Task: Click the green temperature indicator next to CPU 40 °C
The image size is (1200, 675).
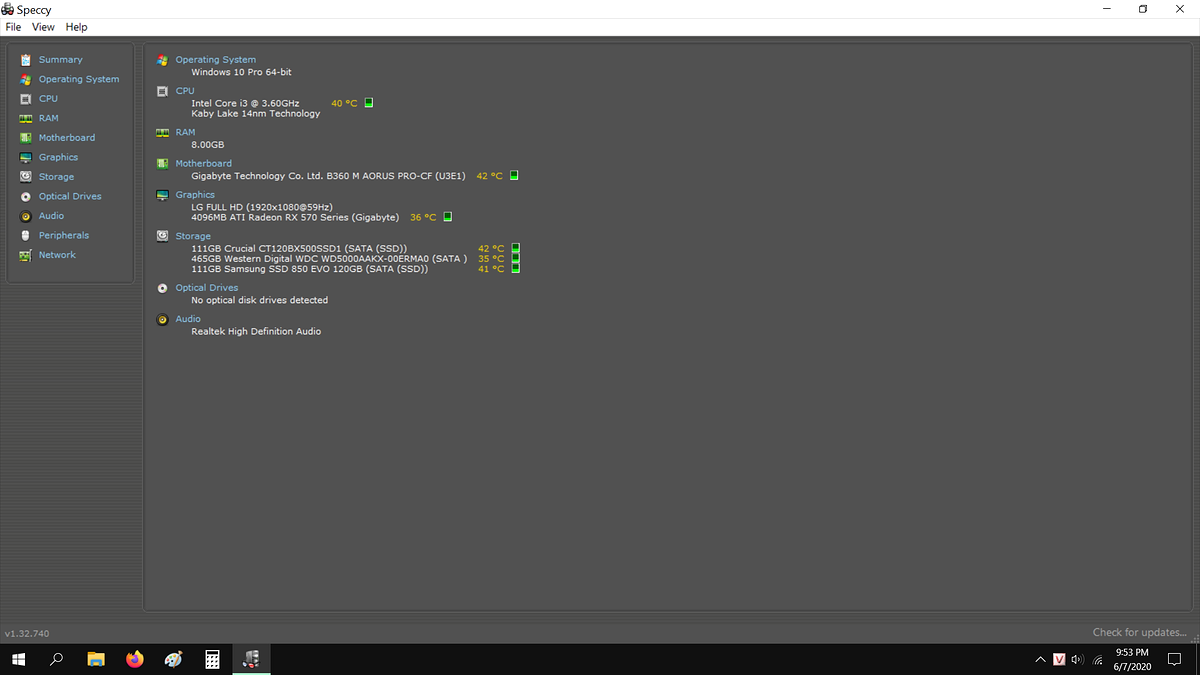Action: [369, 103]
